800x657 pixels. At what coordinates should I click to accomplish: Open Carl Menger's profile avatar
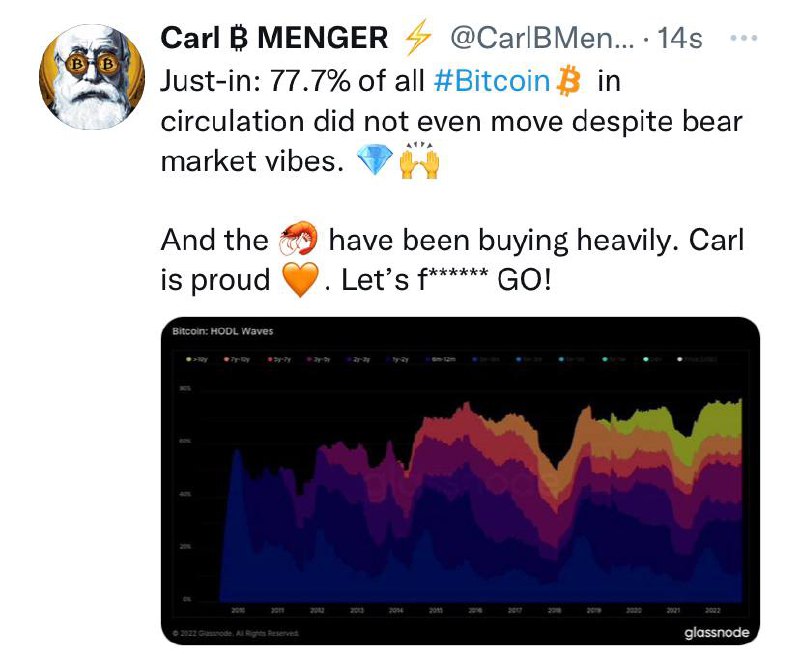click(x=92, y=76)
